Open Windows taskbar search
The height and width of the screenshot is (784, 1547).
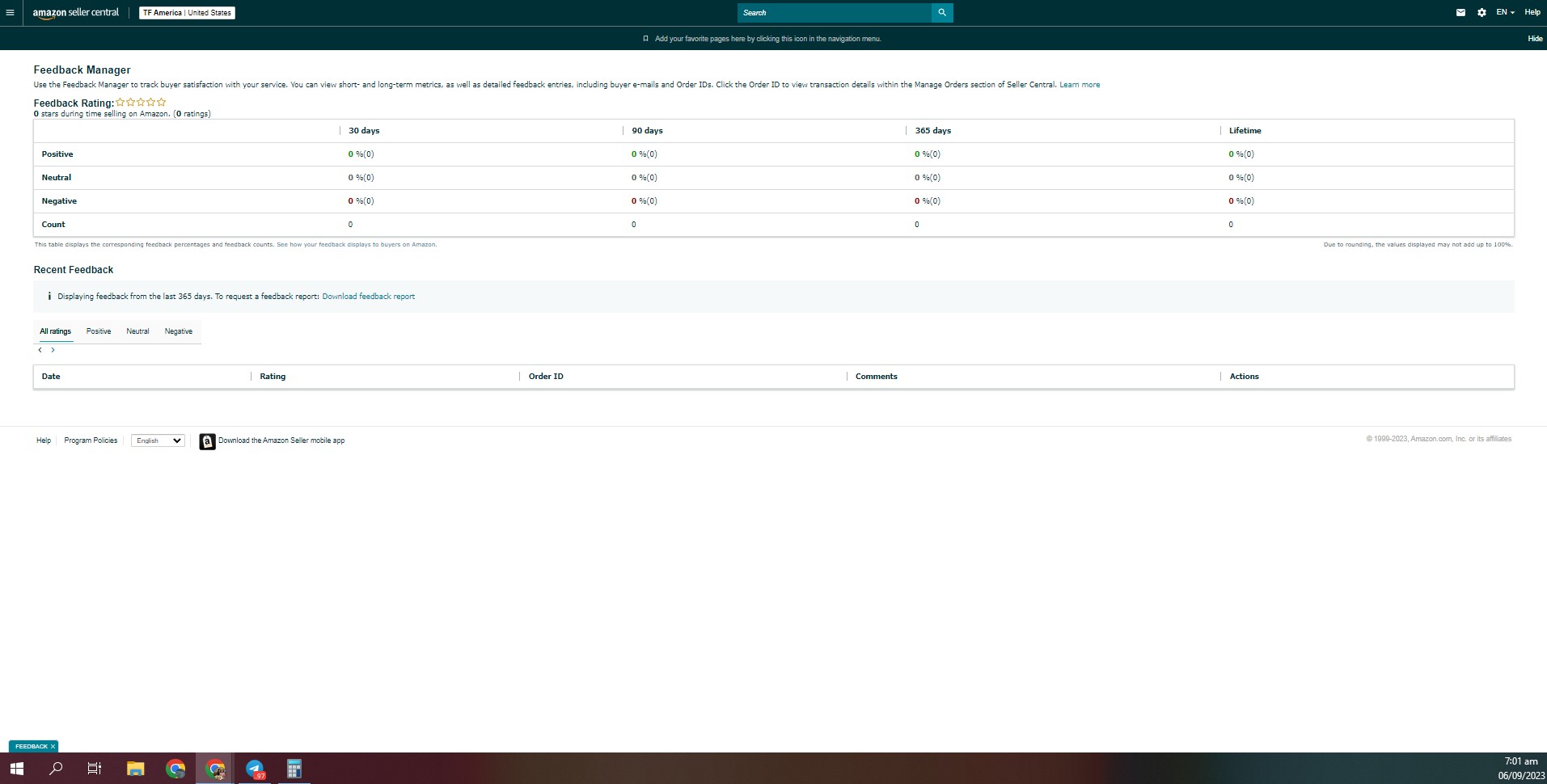tap(56, 769)
